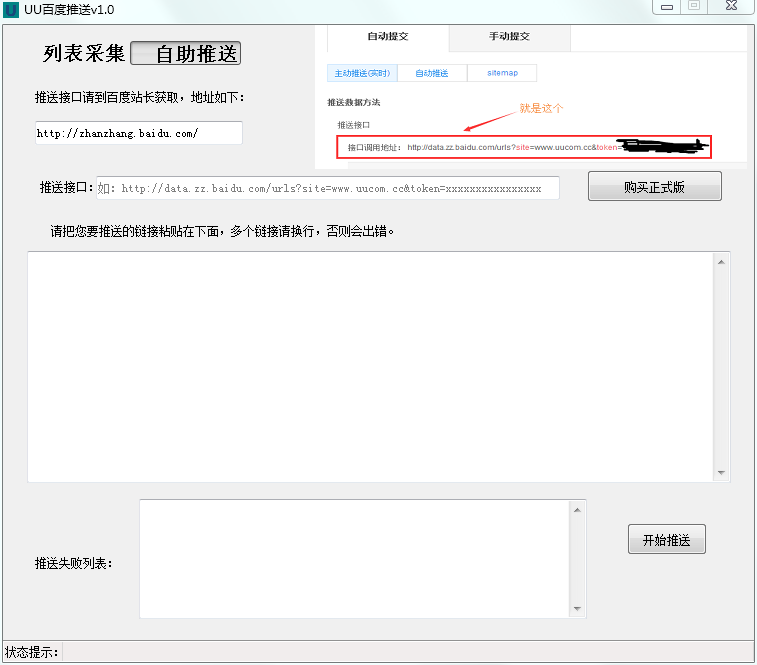The height and width of the screenshot is (665, 757).
Task: Click the 状态提示 status bar label
Action: [x=31, y=652]
